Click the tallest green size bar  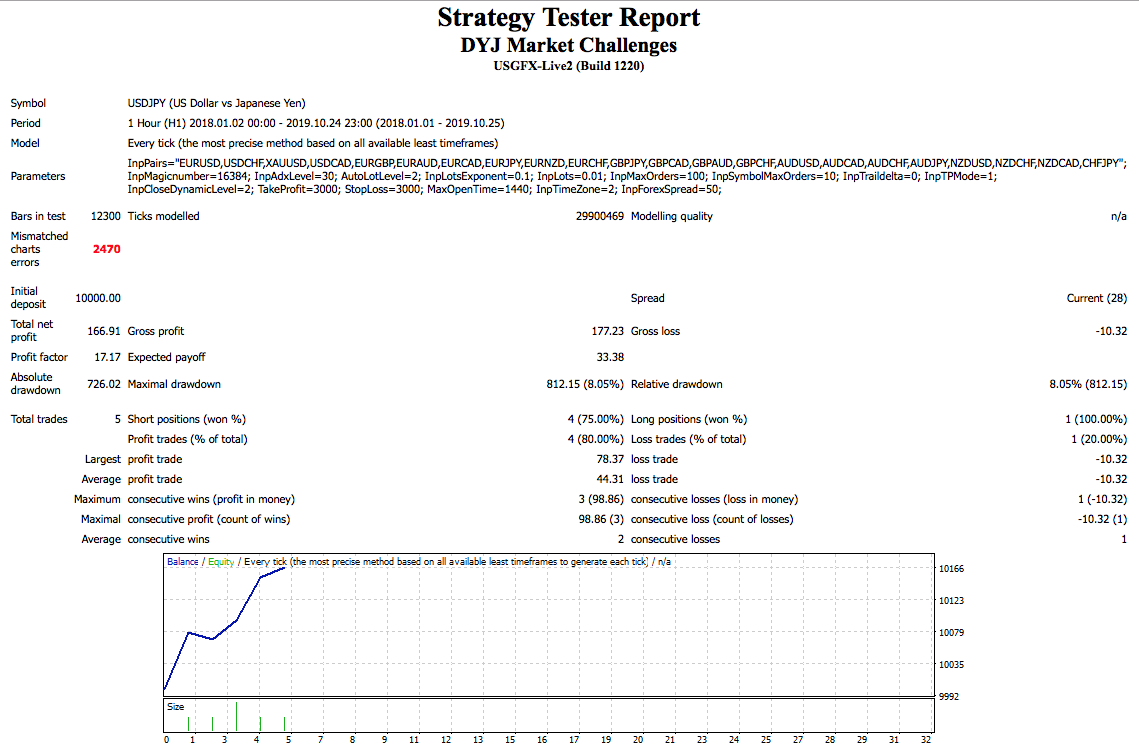click(236, 716)
